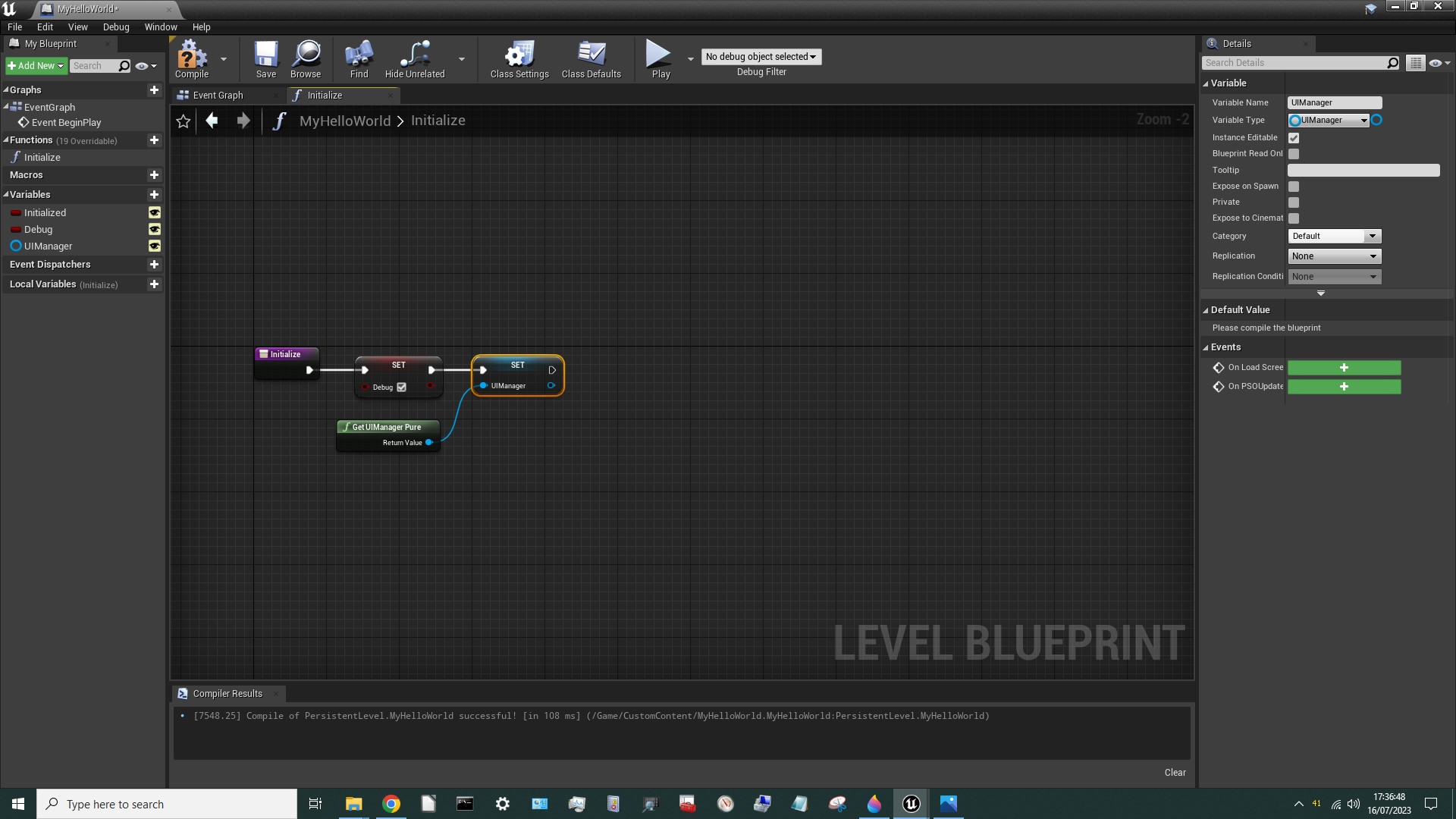Click the Variable Name field
The height and width of the screenshot is (819, 1456).
(1335, 103)
